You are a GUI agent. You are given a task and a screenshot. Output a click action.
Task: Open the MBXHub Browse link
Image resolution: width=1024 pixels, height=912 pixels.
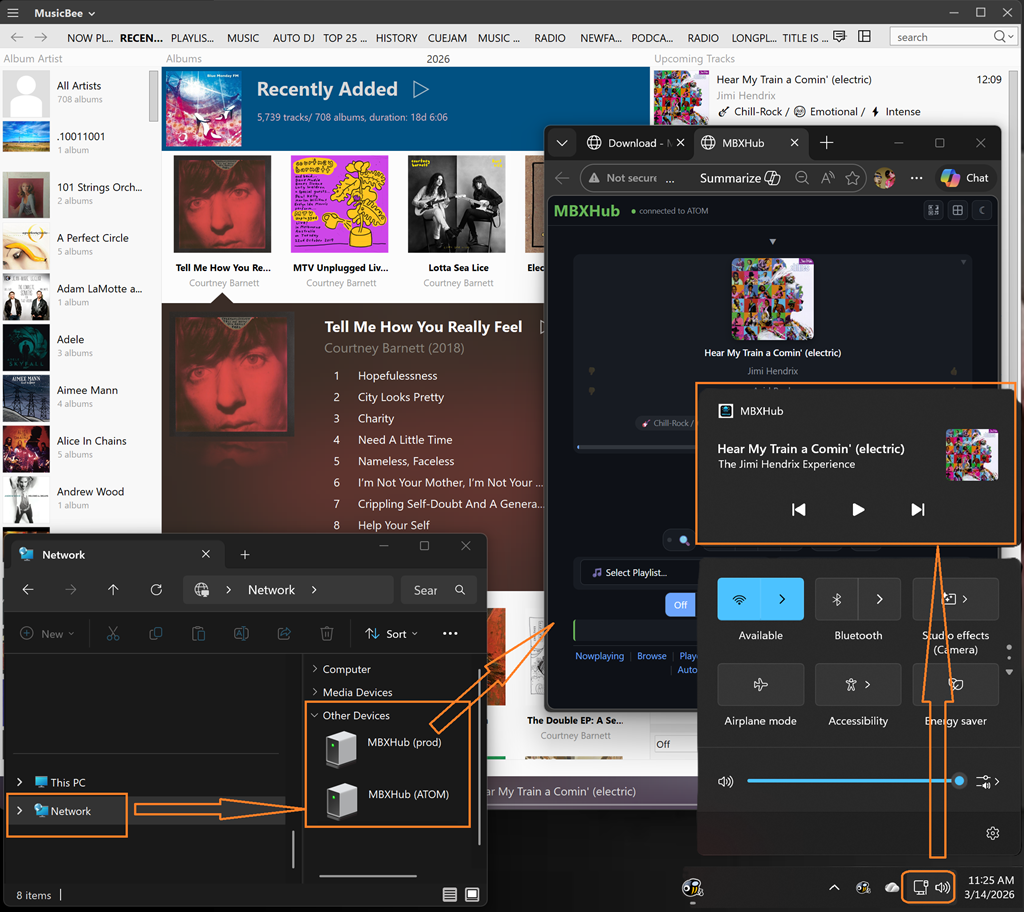point(651,656)
